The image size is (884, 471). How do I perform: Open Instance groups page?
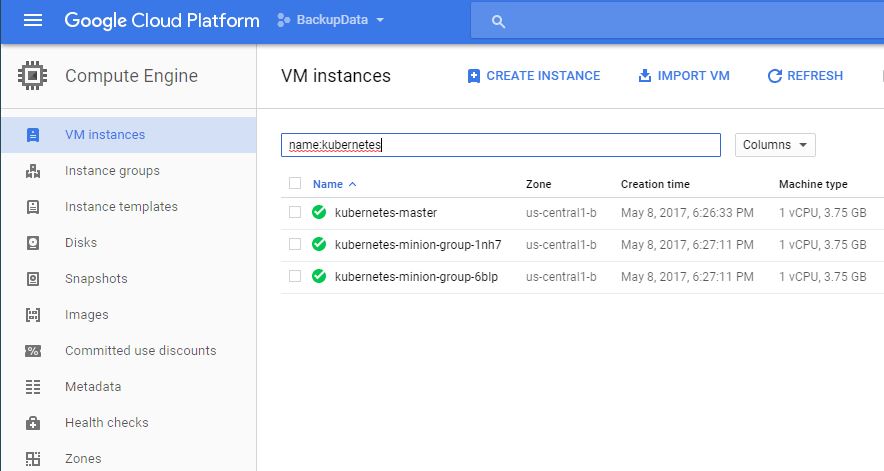(x=112, y=171)
